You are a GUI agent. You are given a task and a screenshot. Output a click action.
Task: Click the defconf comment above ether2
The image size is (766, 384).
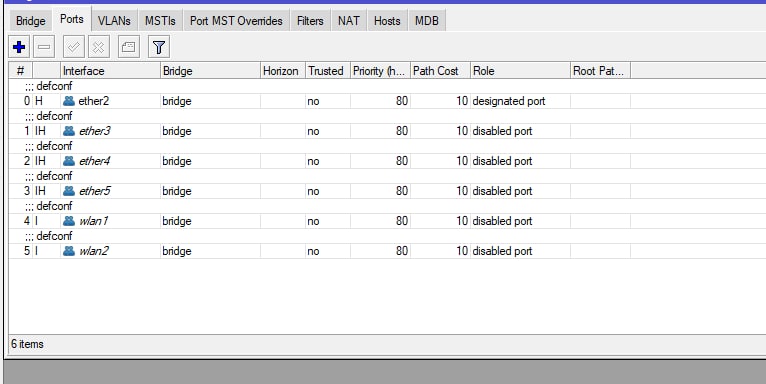click(x=48, y=86)
